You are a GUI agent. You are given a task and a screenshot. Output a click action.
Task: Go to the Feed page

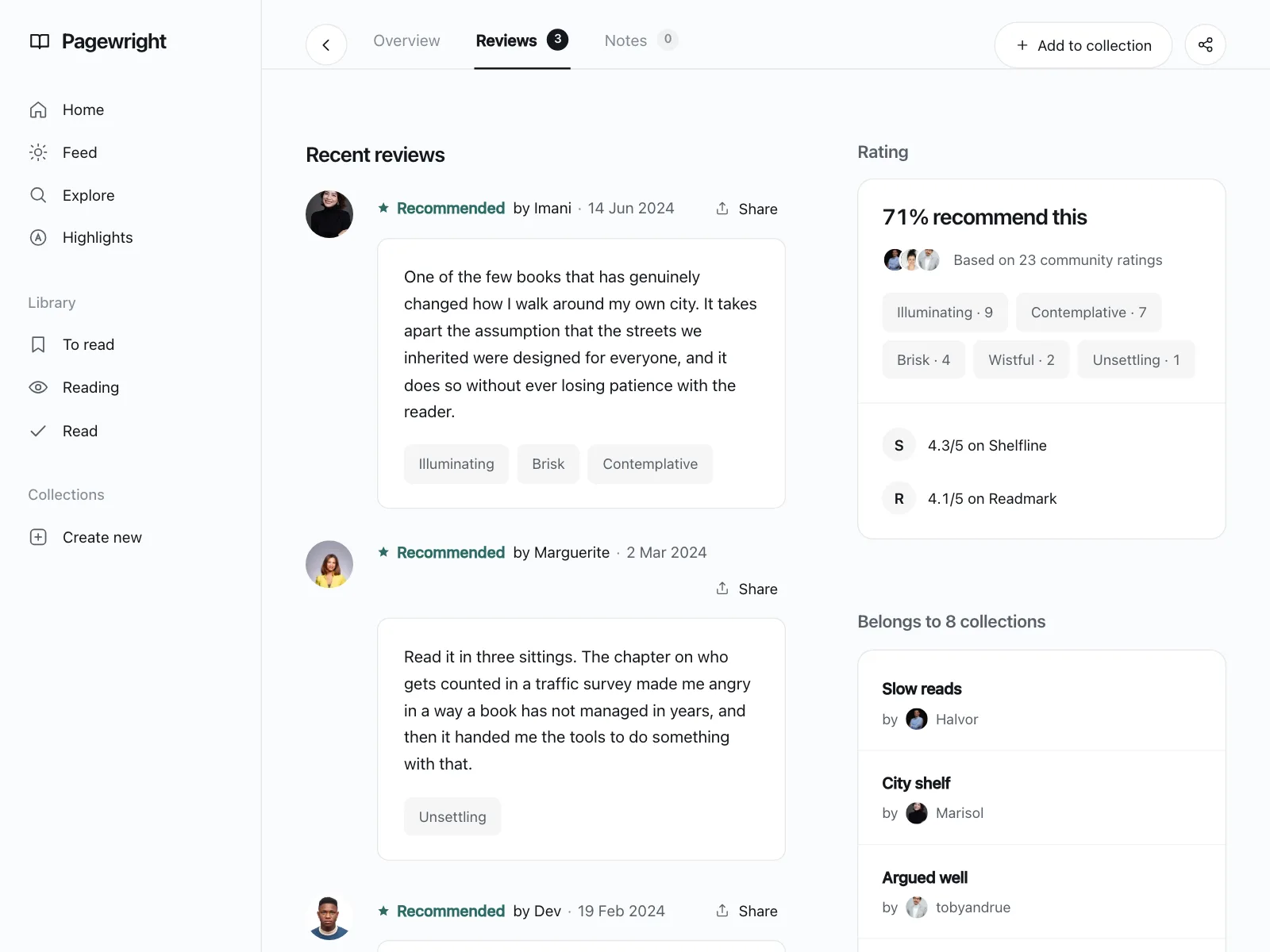click(x=63, y=152)
